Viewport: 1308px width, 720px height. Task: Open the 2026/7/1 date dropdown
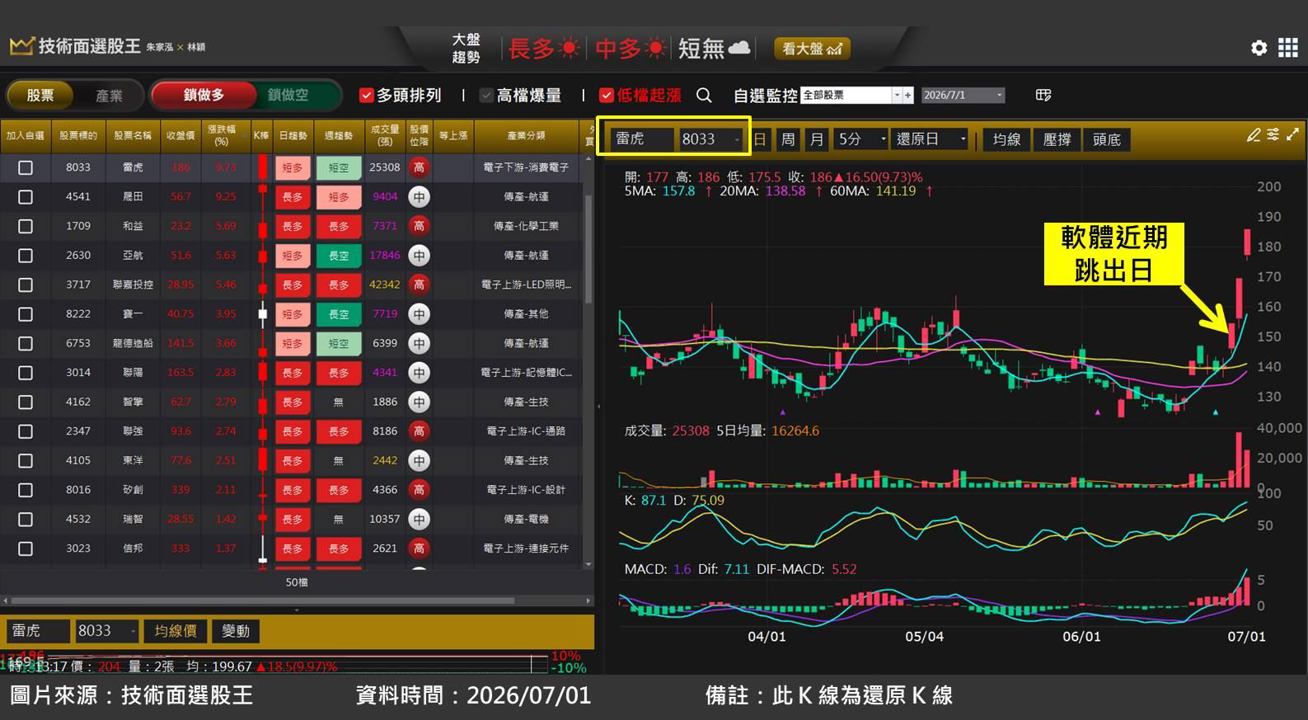click(963, 95)
